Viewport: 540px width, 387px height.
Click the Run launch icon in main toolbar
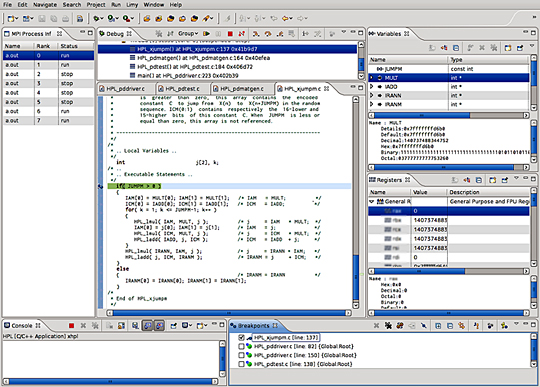[x=112, y=18]
